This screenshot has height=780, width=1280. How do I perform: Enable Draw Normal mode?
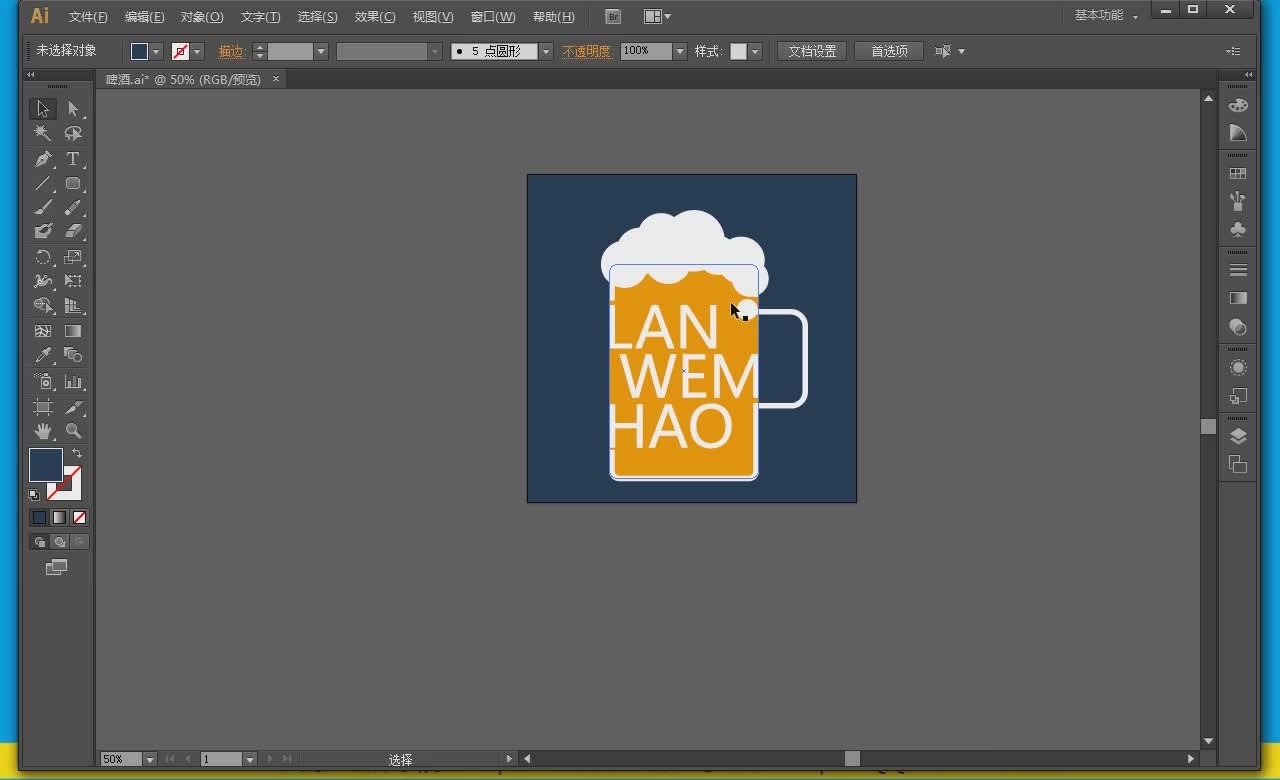point(39,542)
